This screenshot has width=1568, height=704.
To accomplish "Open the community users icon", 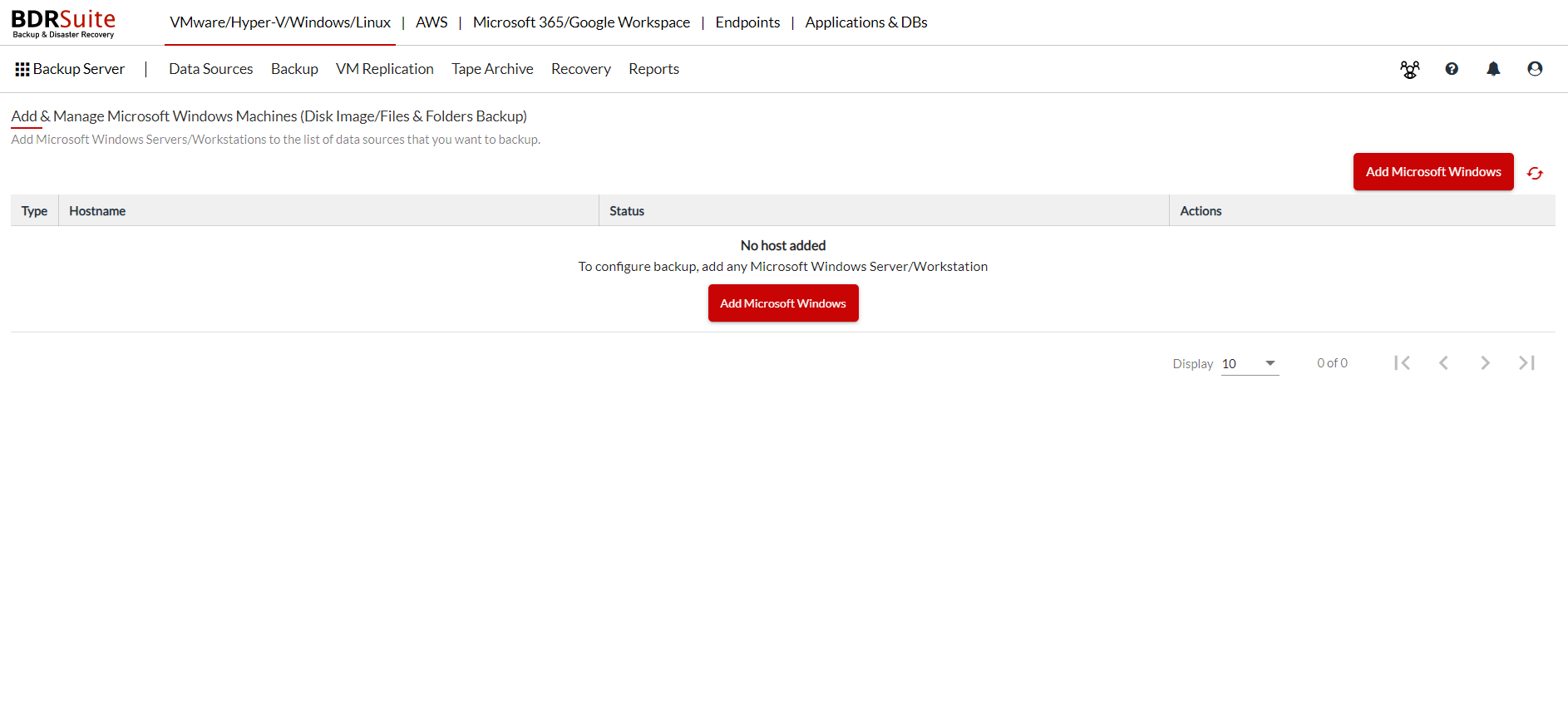I will (x=1410, y=69).
